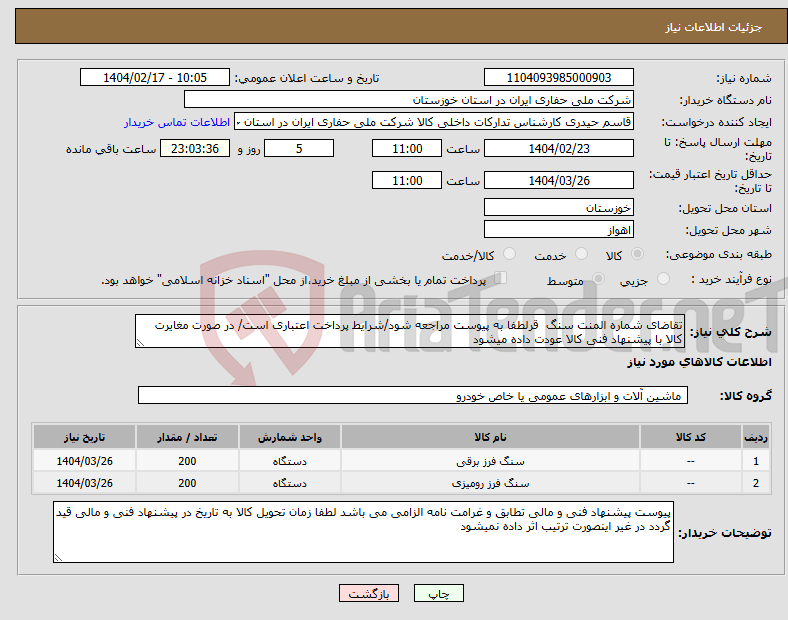Viewport: 788px width, 620px height.
Task: Click the resize handle of buyer notes textarea
Action: 58,557
